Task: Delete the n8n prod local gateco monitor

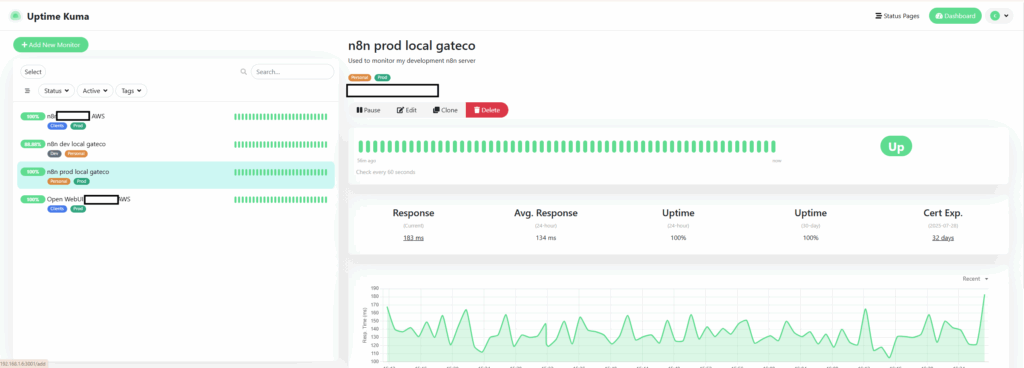Action: point(487,110)
